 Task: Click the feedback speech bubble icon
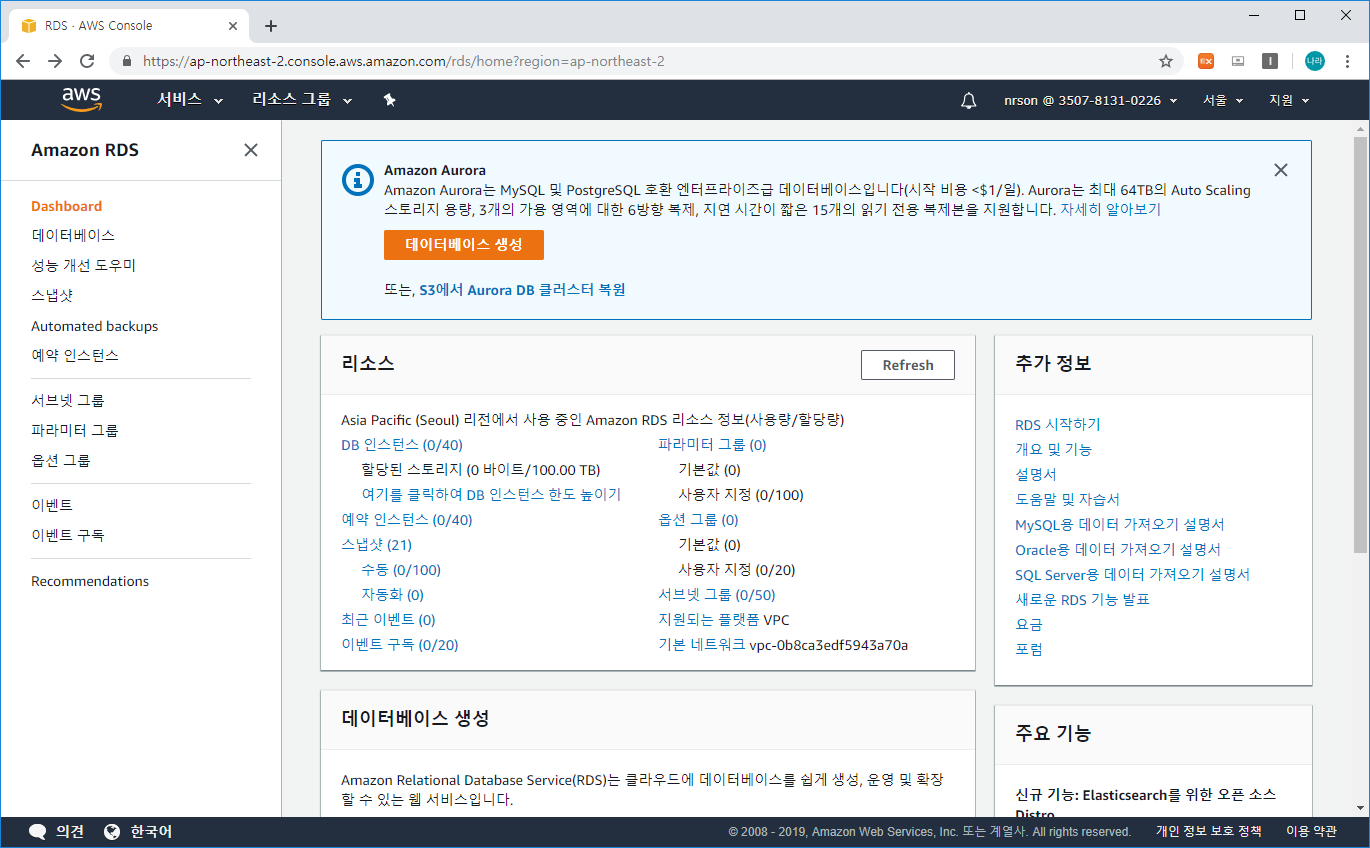click(x=38, y=831)
